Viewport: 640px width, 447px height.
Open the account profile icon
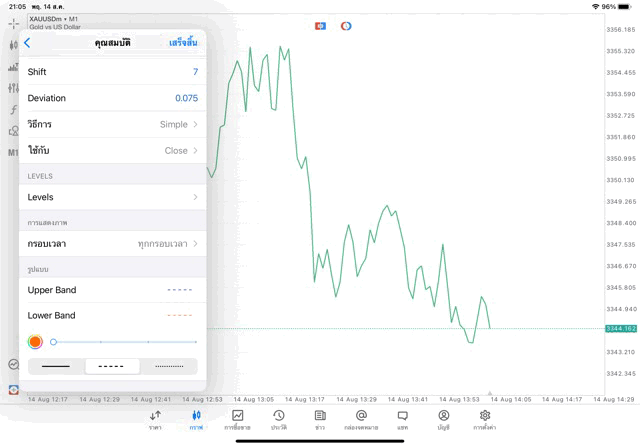coord(443,419)
